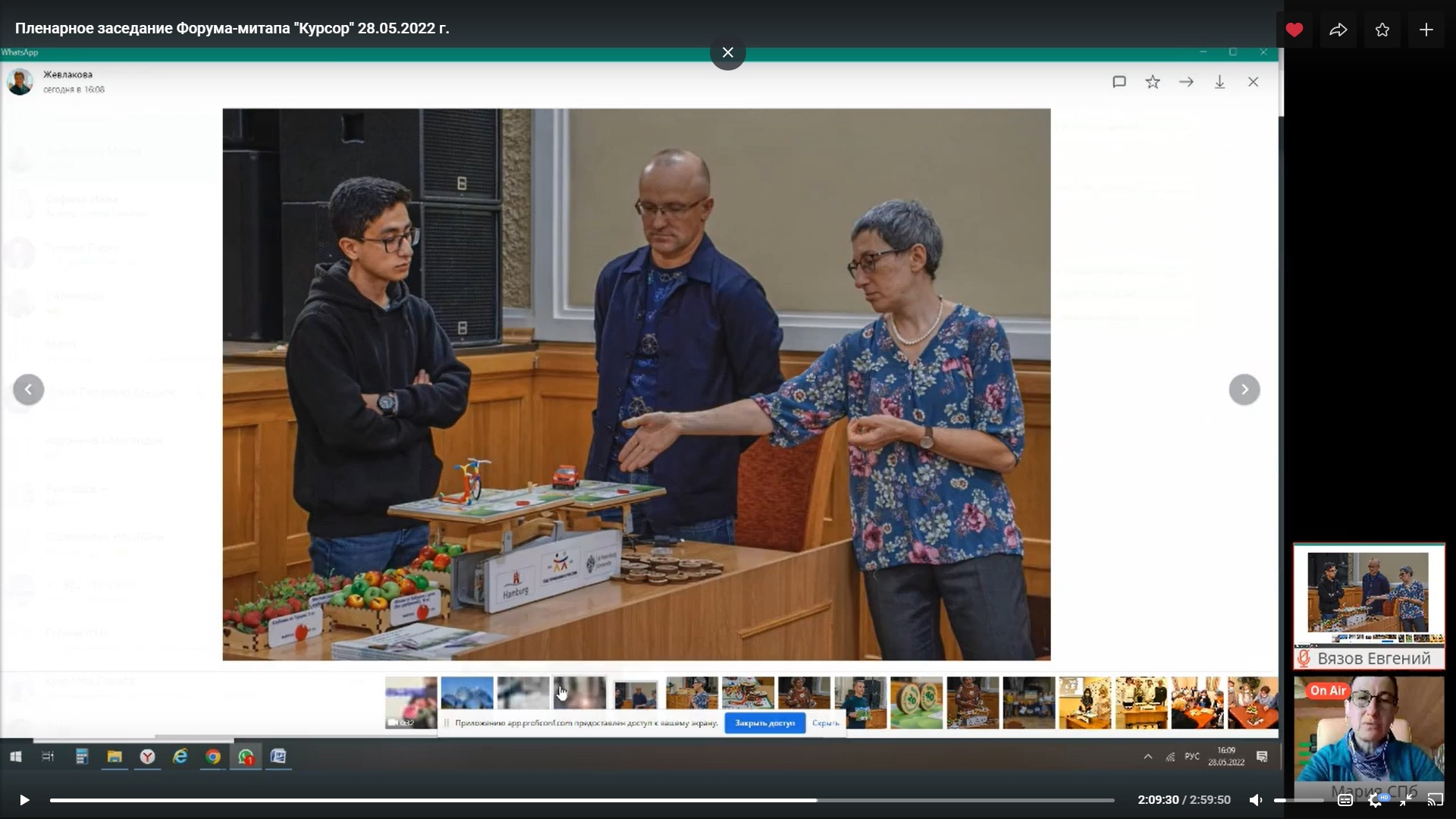
Task: Exit fullscreen with the shrink arrows icon
Action: pos(1405,800)
